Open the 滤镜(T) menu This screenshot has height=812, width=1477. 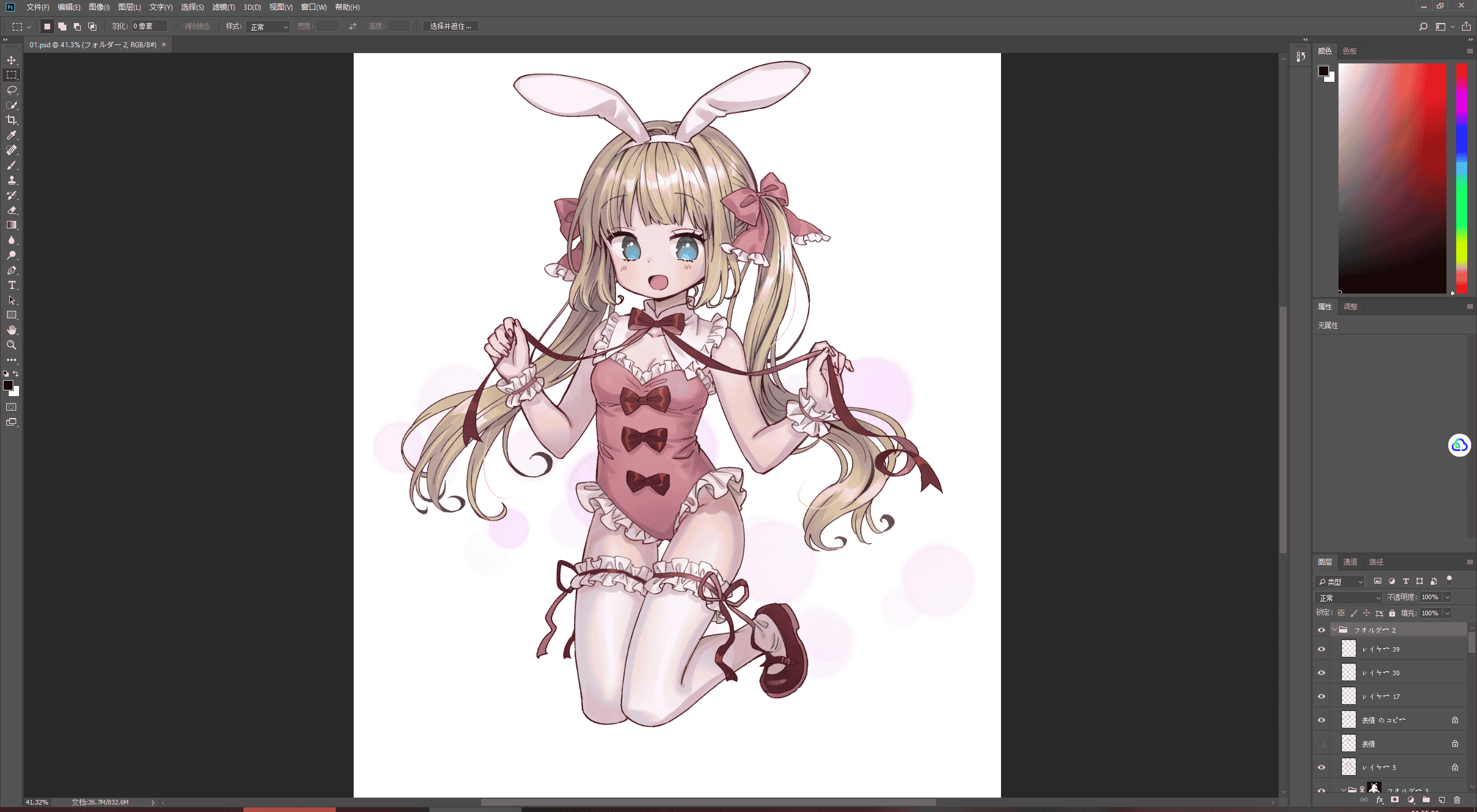coord(223,7)
